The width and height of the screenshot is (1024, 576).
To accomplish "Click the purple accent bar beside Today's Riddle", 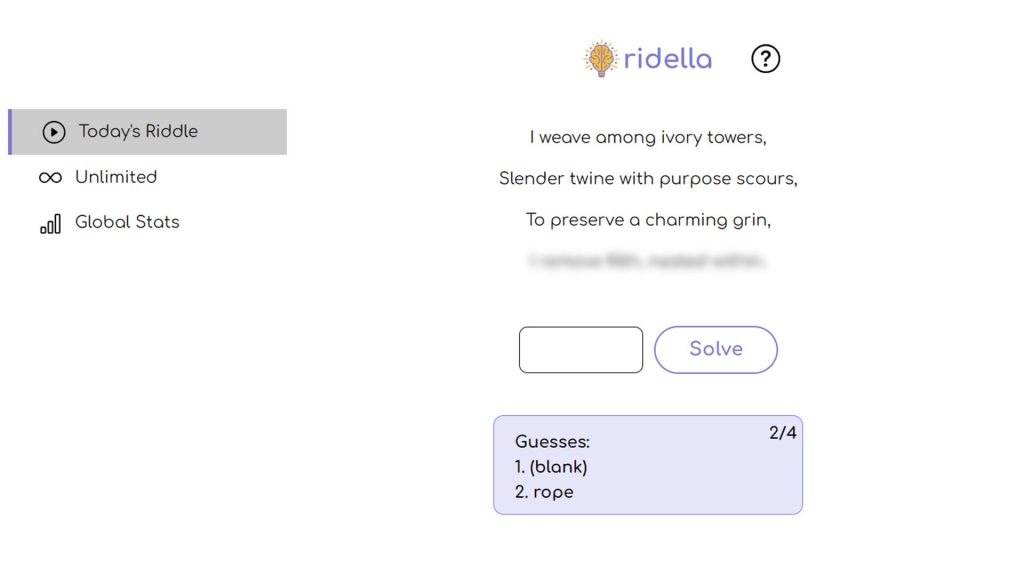I will point(10,132).
